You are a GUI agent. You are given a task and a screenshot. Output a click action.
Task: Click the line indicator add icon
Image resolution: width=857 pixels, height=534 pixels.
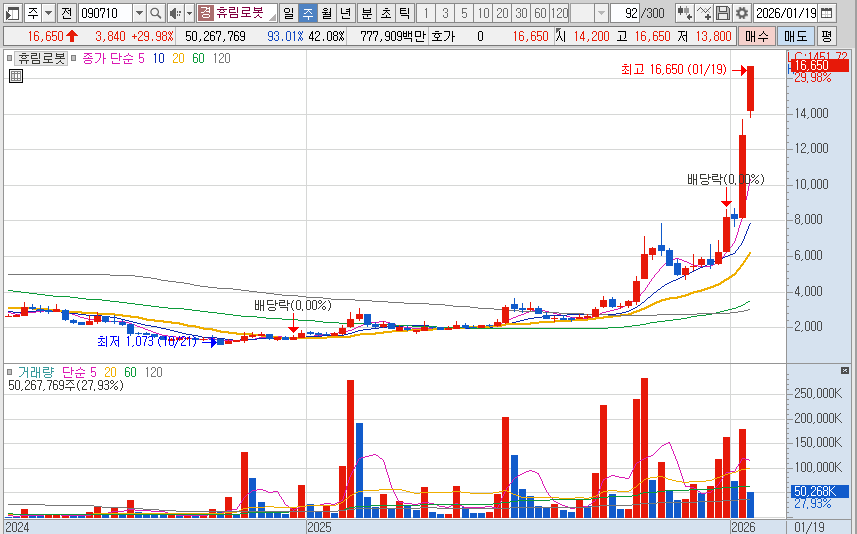pyautogui.click(x=704, y=13)
